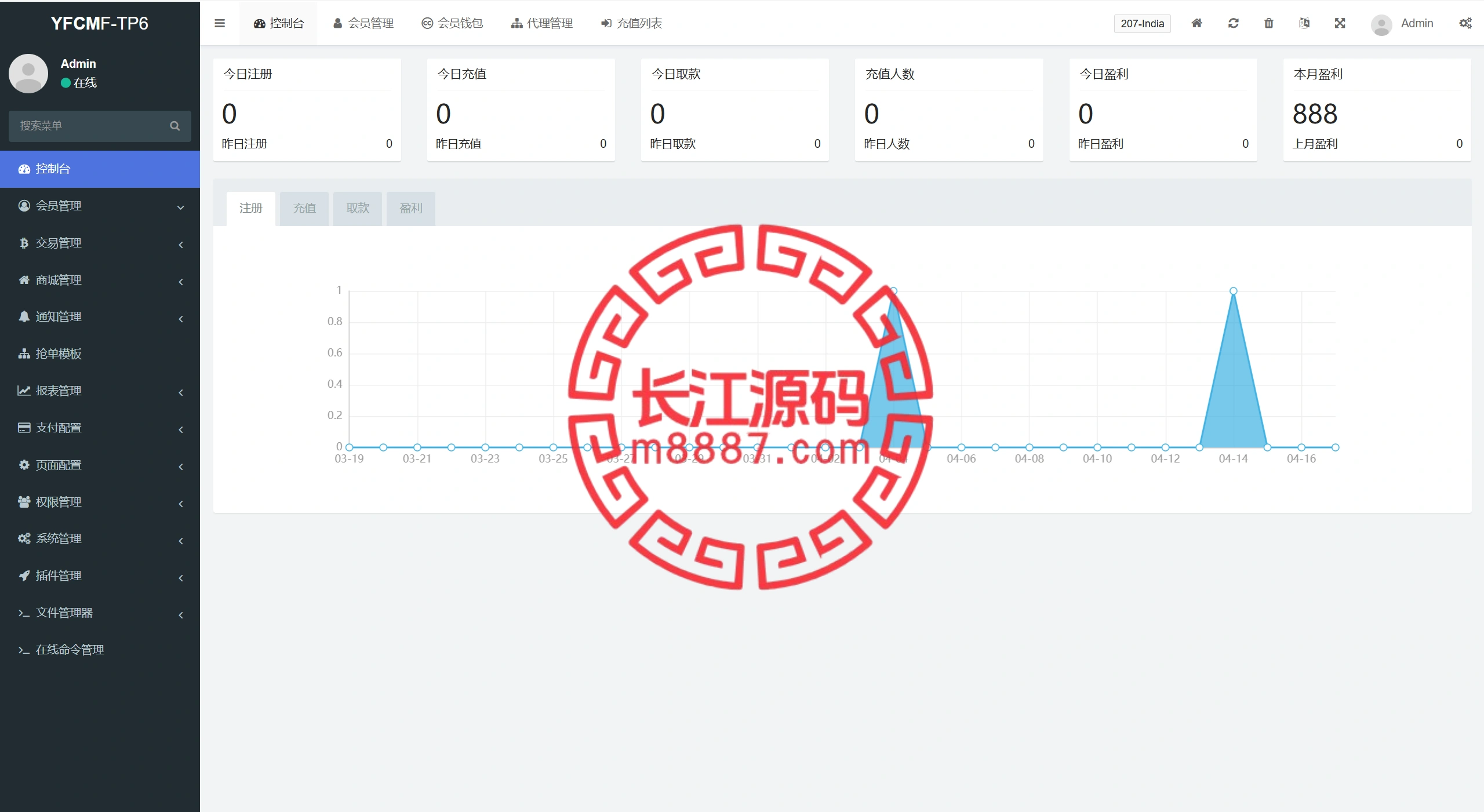Viewport: 1484px width, 812px height.
Task: Click the bell icon beside 通知管理
Action: (24, 316)
